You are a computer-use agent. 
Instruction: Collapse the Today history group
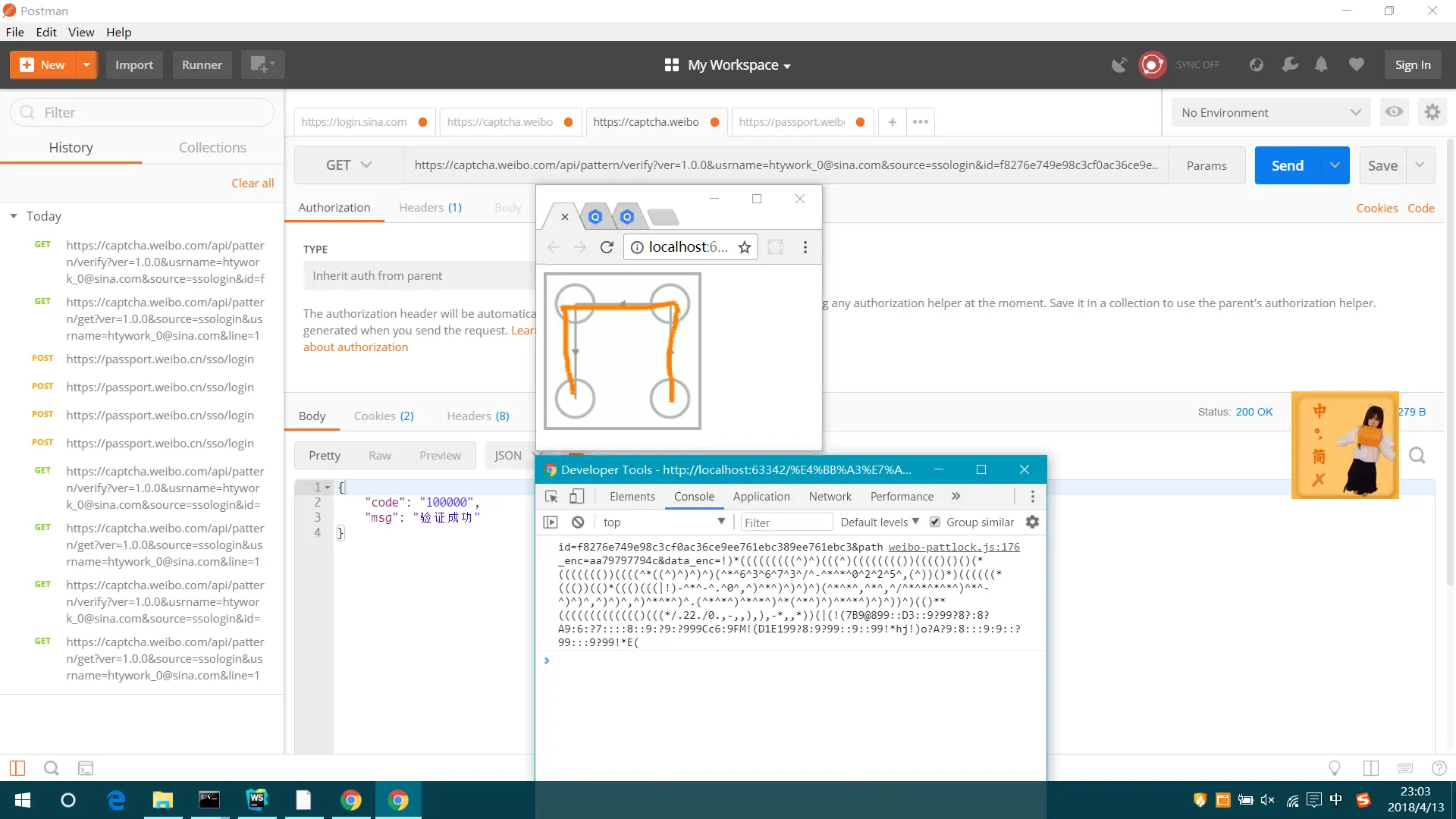coord(14,217)
